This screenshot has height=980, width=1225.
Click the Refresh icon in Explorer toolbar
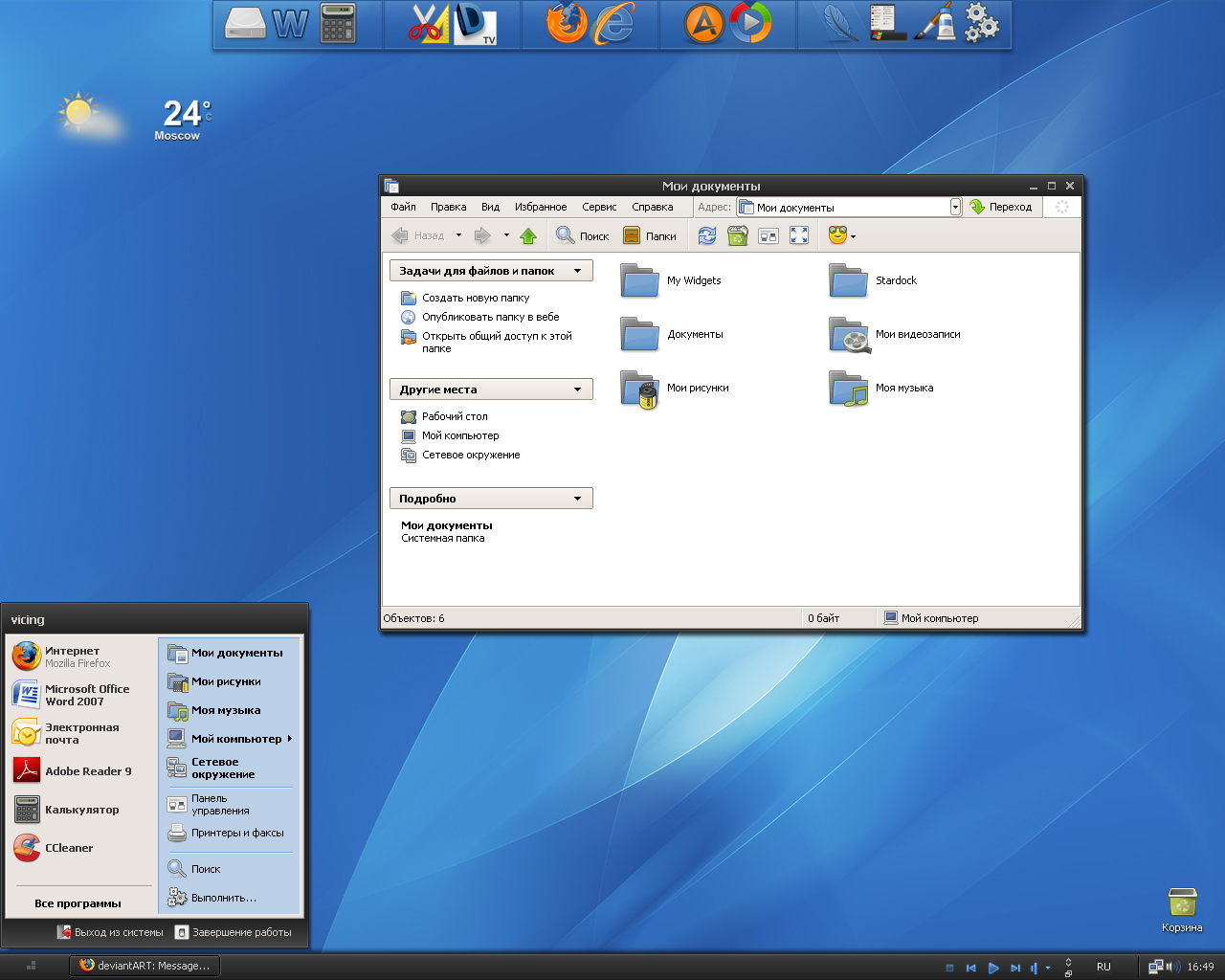(706, 235)
